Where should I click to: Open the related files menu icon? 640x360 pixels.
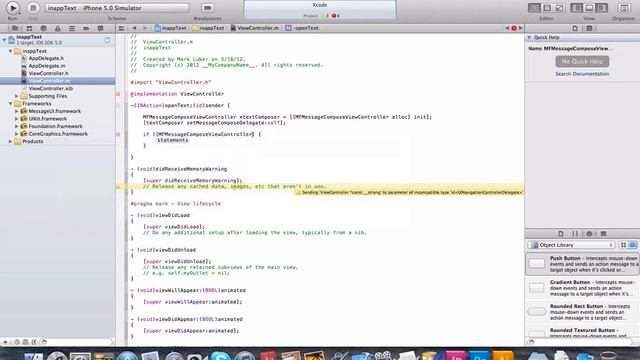[122, 28]
